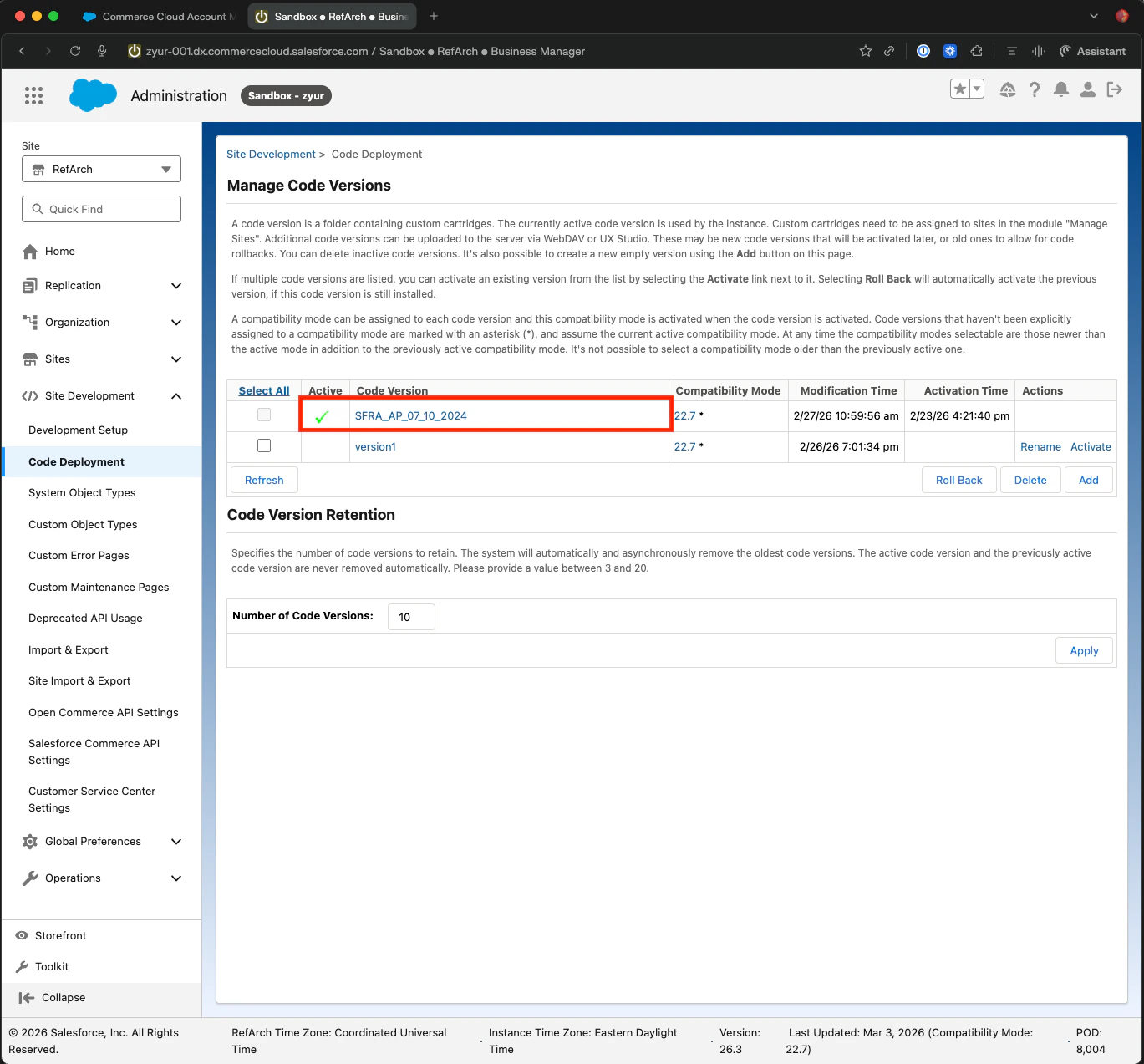
Task: Click the Number of Code Versions field
Action: click(411, 617)
